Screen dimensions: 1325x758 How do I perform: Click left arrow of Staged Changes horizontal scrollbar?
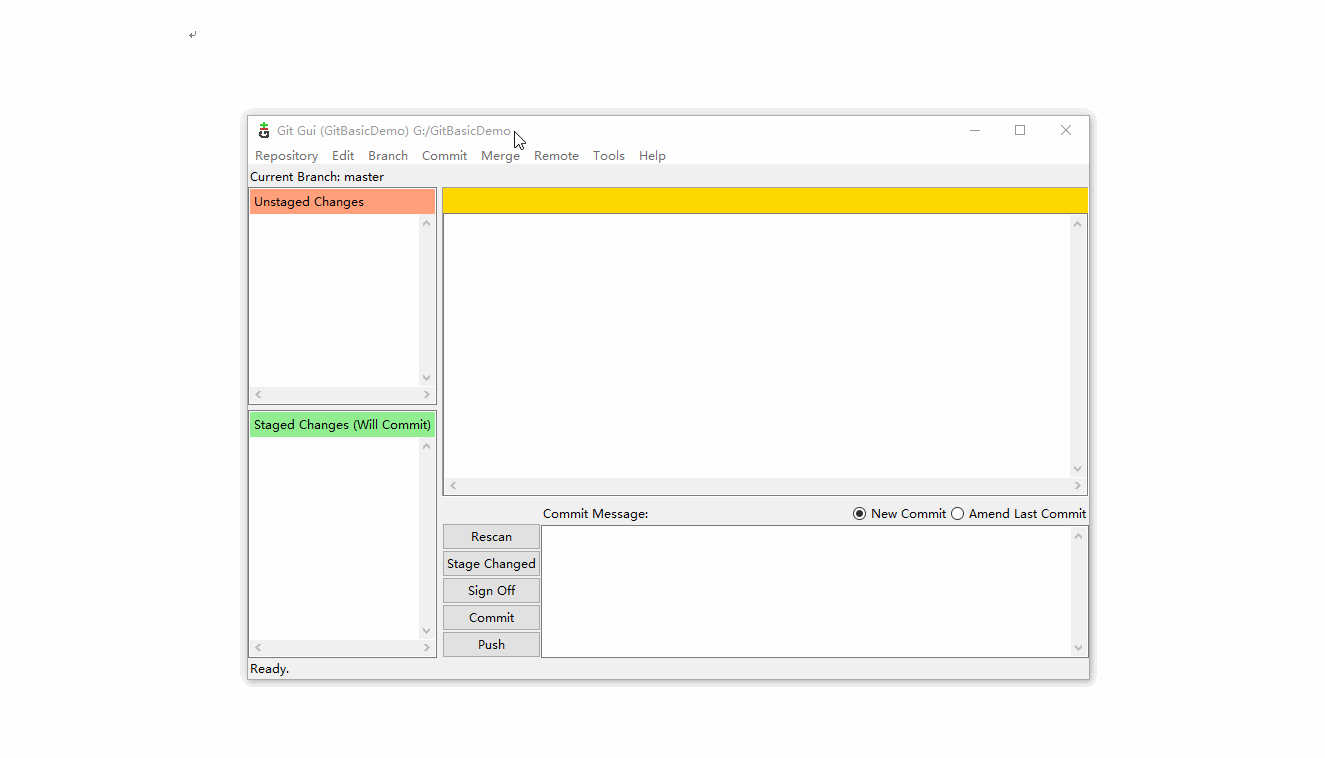(258, 648)
